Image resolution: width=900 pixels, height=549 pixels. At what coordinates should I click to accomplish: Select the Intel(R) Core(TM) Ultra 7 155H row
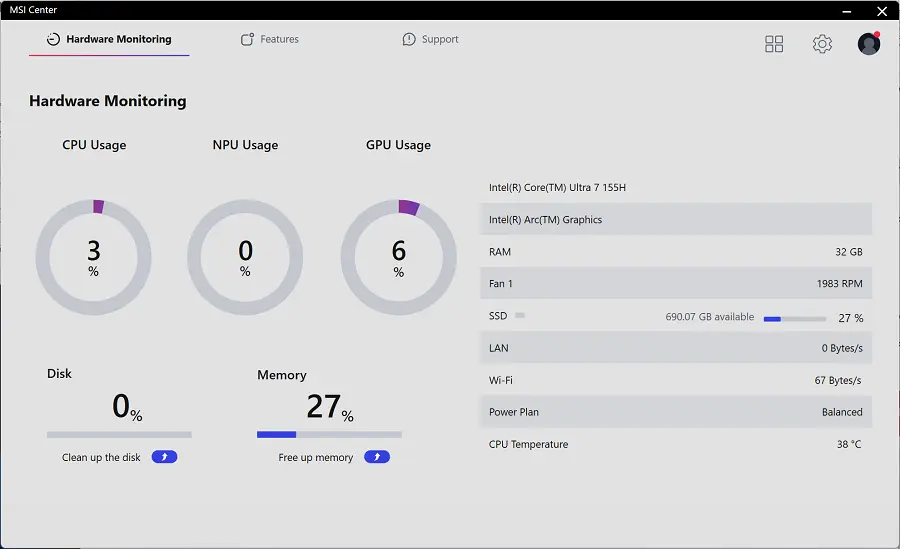676,187
